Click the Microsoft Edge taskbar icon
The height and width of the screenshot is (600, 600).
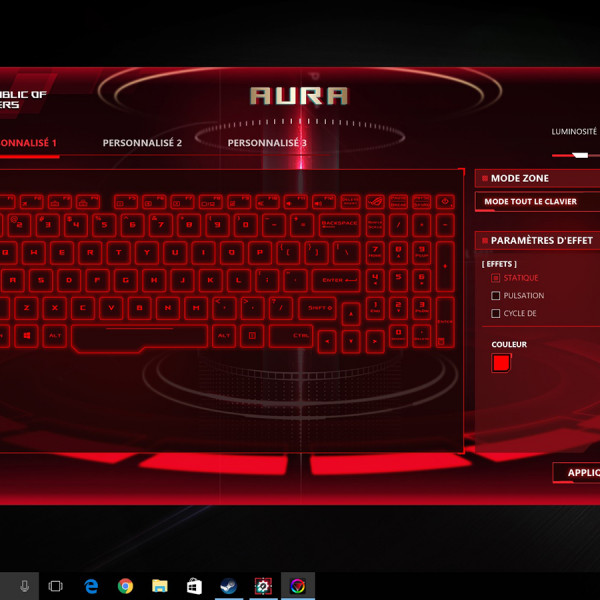point(91,586)
